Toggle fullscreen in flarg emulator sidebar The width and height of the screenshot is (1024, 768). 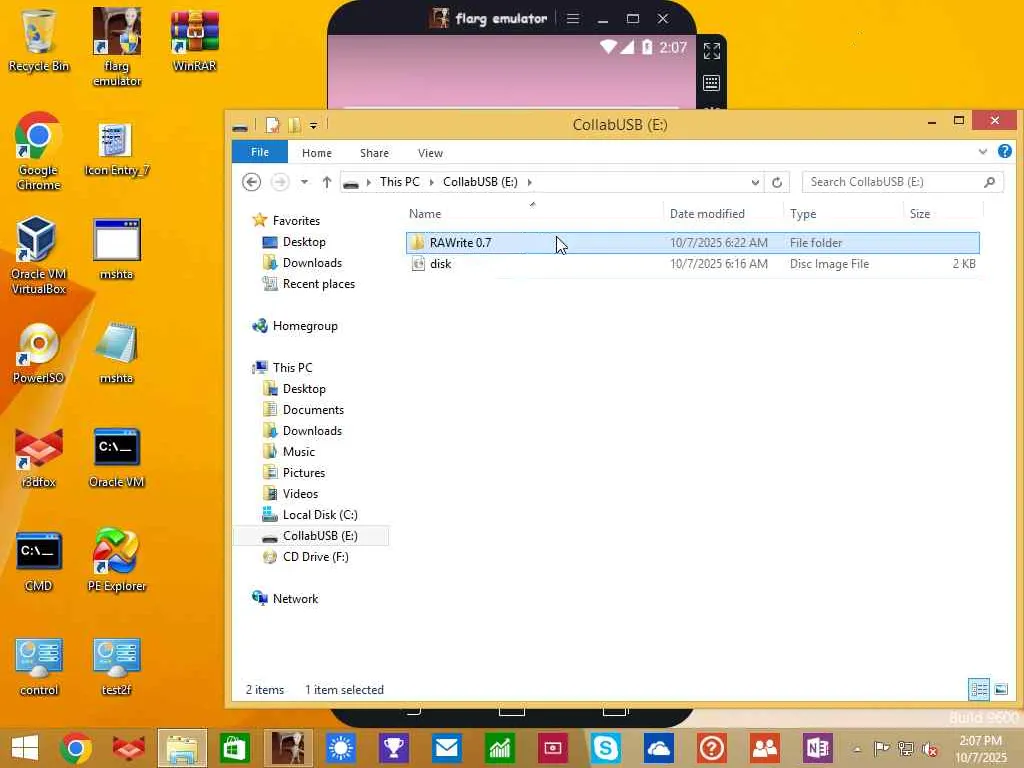coord(712,51)
